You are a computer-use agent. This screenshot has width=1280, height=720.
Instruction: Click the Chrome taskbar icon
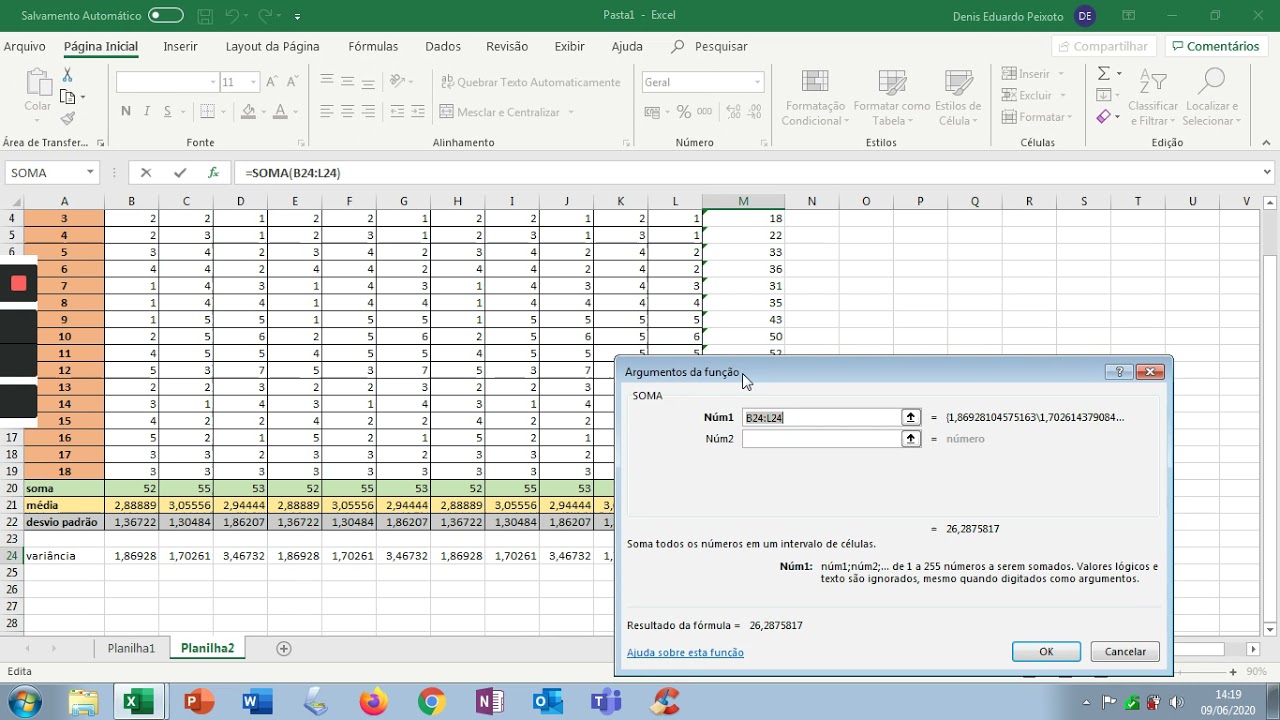[432, 702]
